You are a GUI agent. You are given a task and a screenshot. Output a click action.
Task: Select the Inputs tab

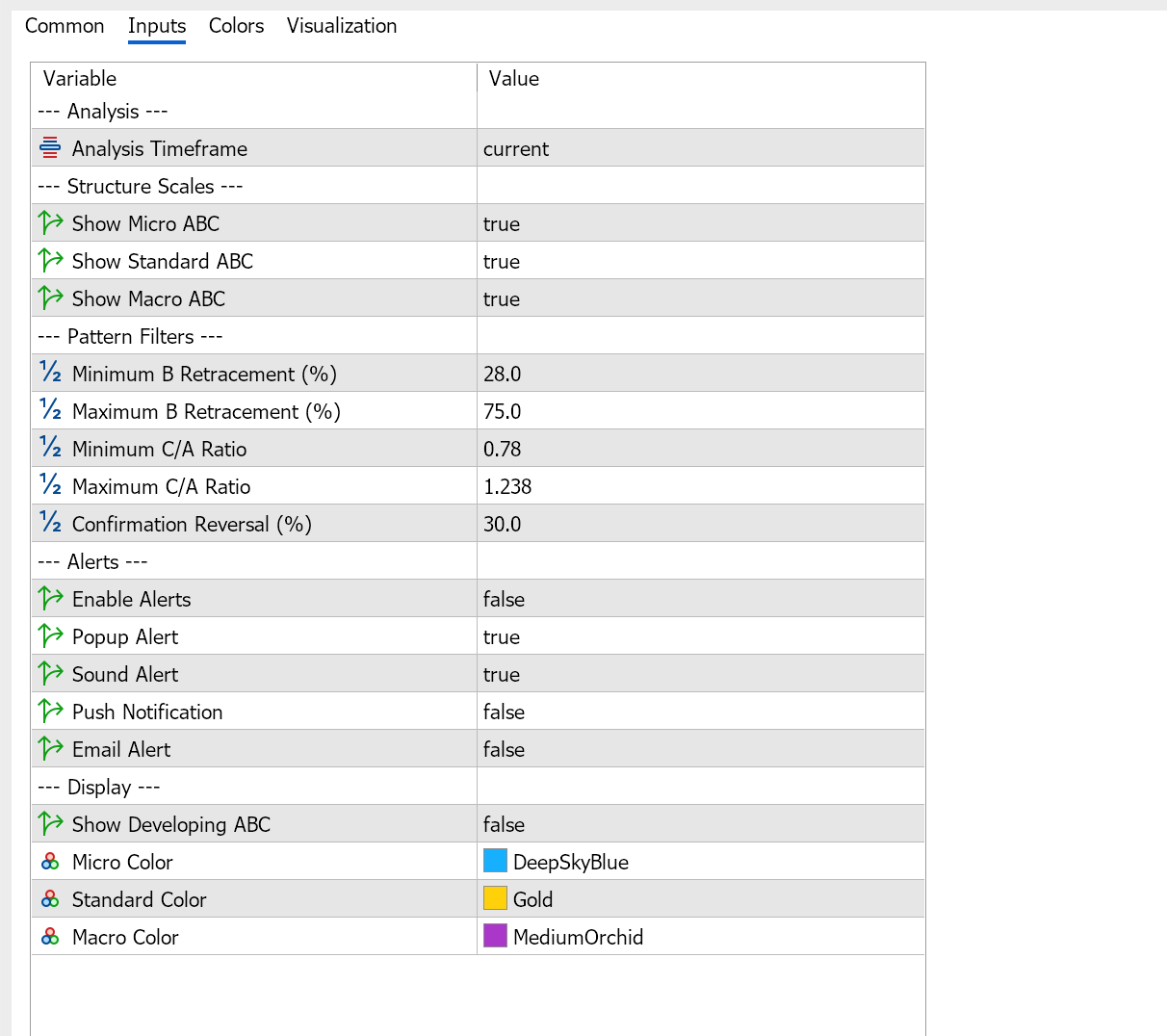click(157, 26)
